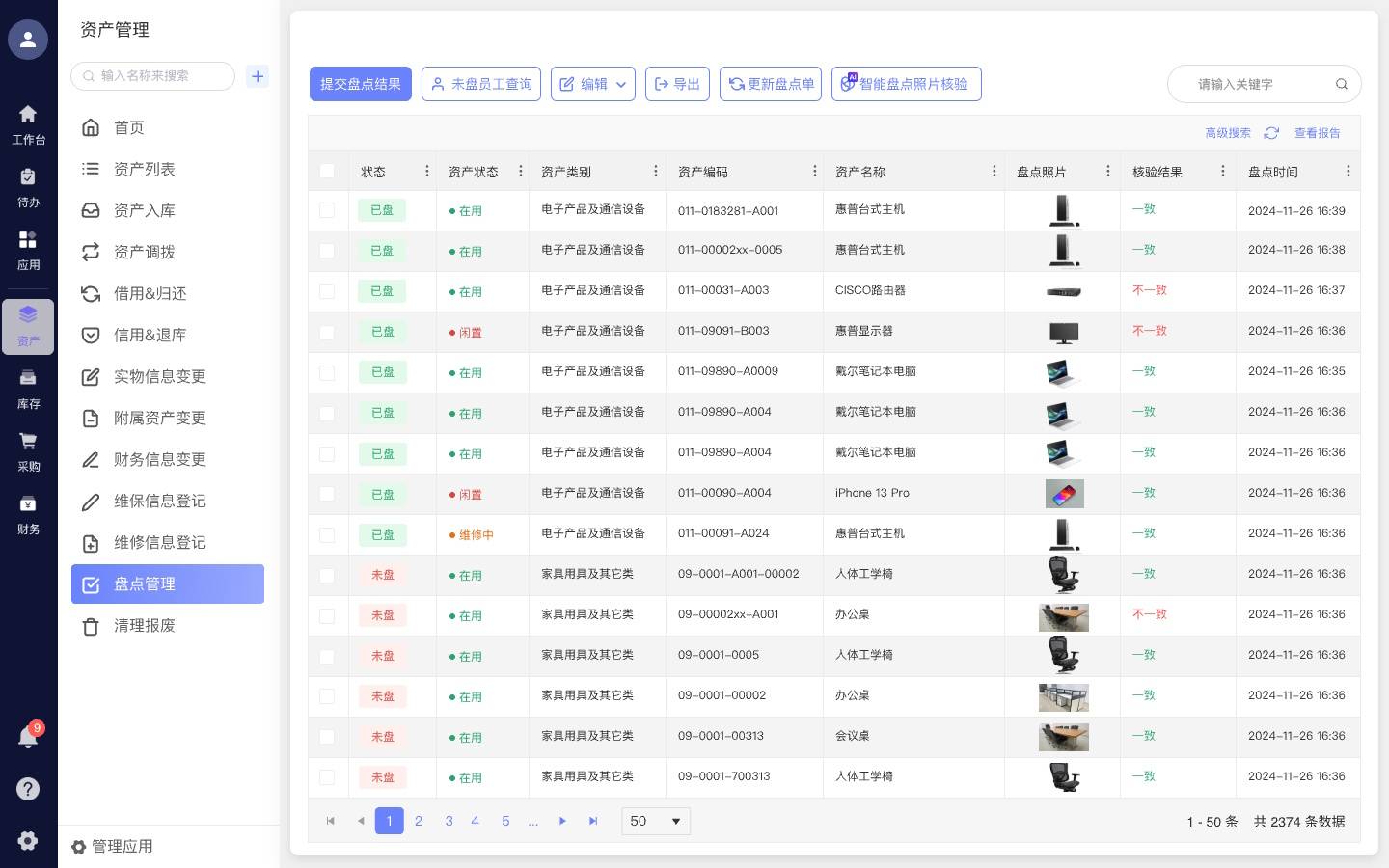The image size is (1389, 868).
Task: Click the help question mark icon
Action: [x=28, y=789]
